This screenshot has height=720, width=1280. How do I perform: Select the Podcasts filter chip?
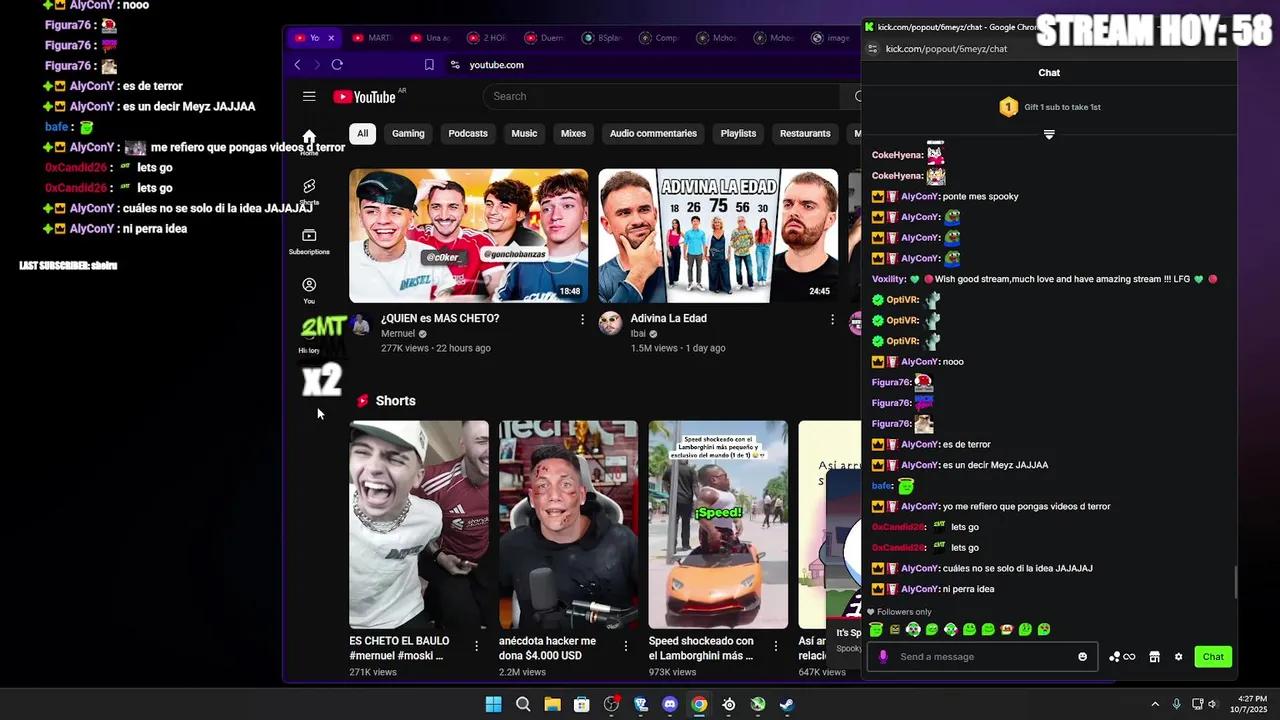click(468, 134)
